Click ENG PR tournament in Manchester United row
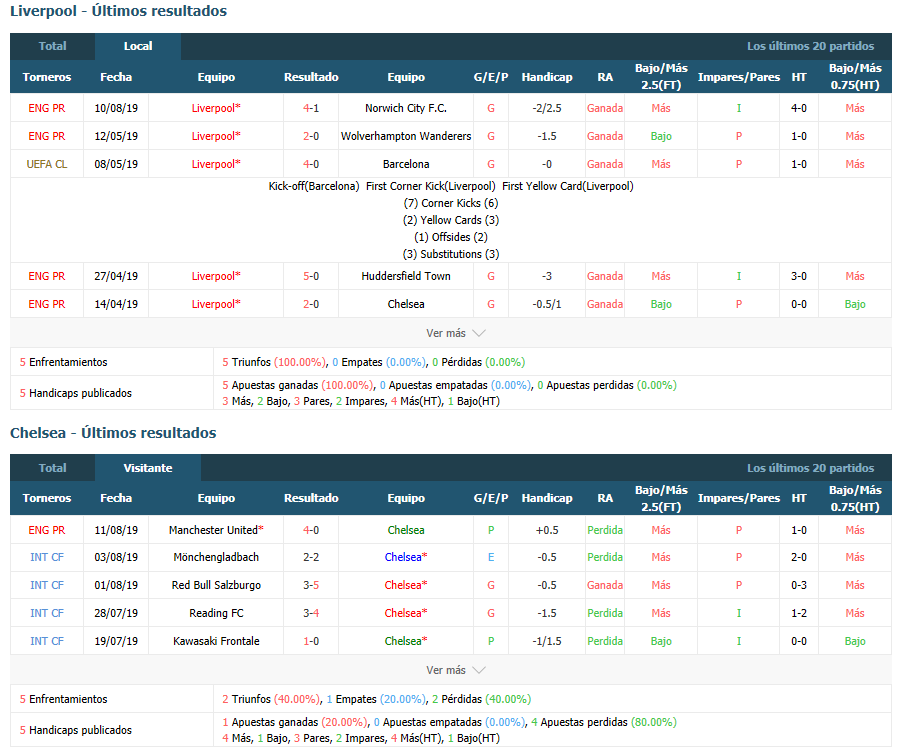The height and width of the screenshot is (756, 901). pos(47,530)
